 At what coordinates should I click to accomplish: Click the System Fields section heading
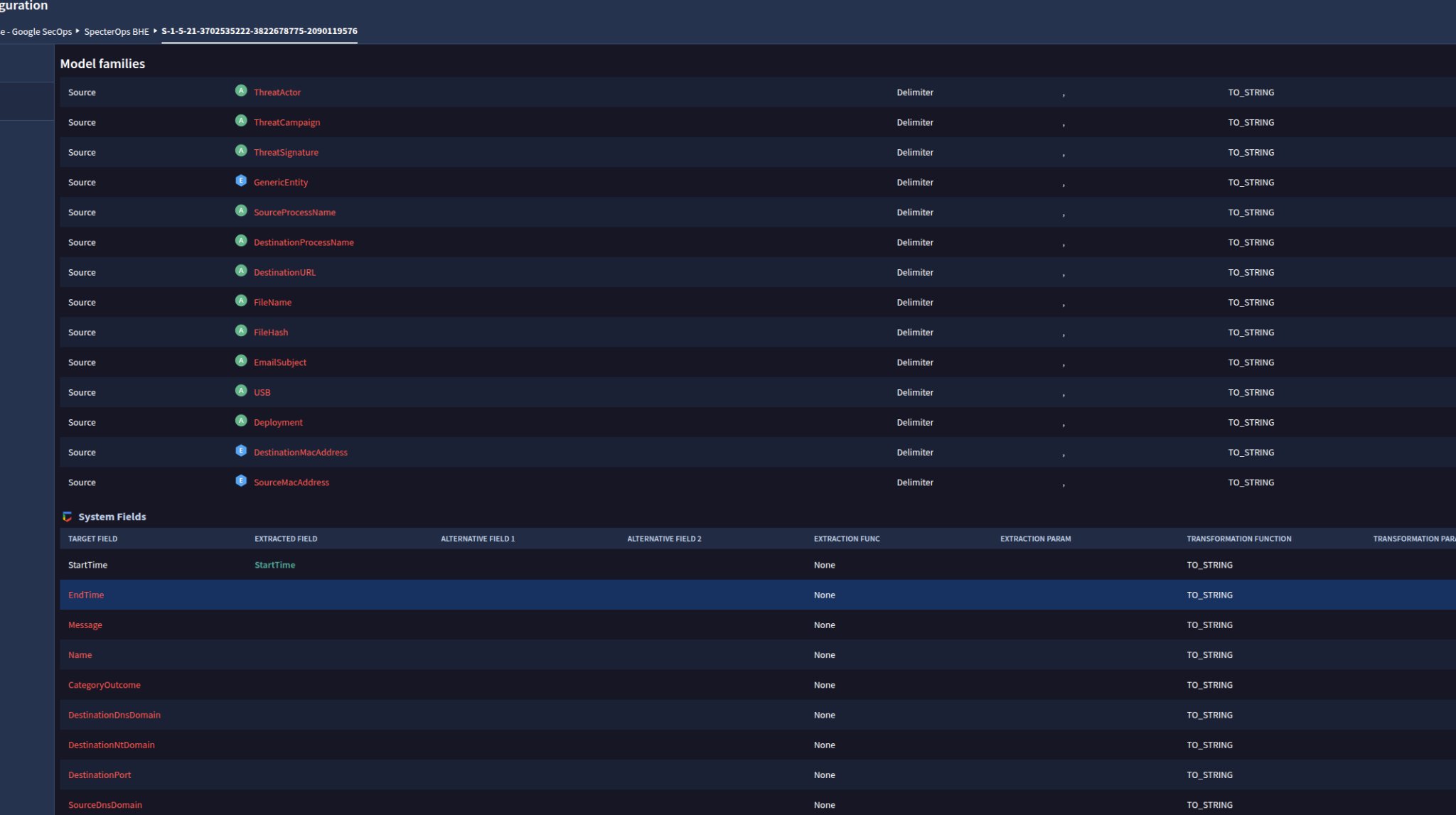(112, 517)
